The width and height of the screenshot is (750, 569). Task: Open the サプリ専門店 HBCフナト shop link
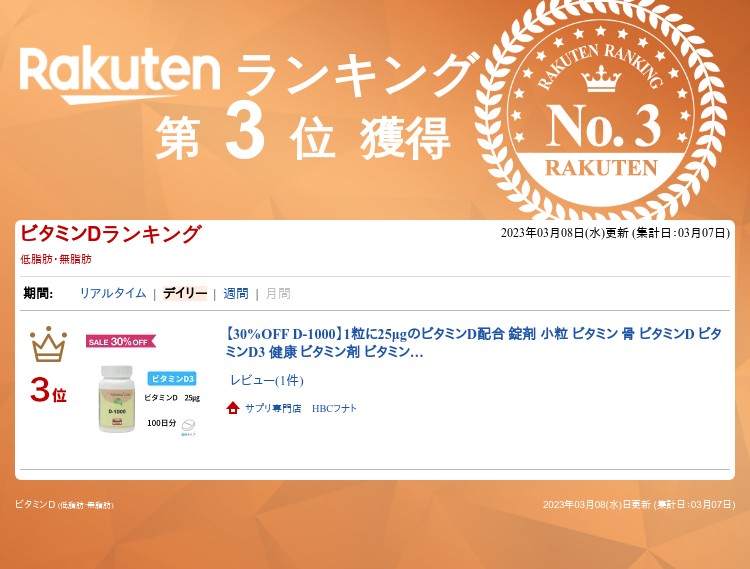pos(301,408)
